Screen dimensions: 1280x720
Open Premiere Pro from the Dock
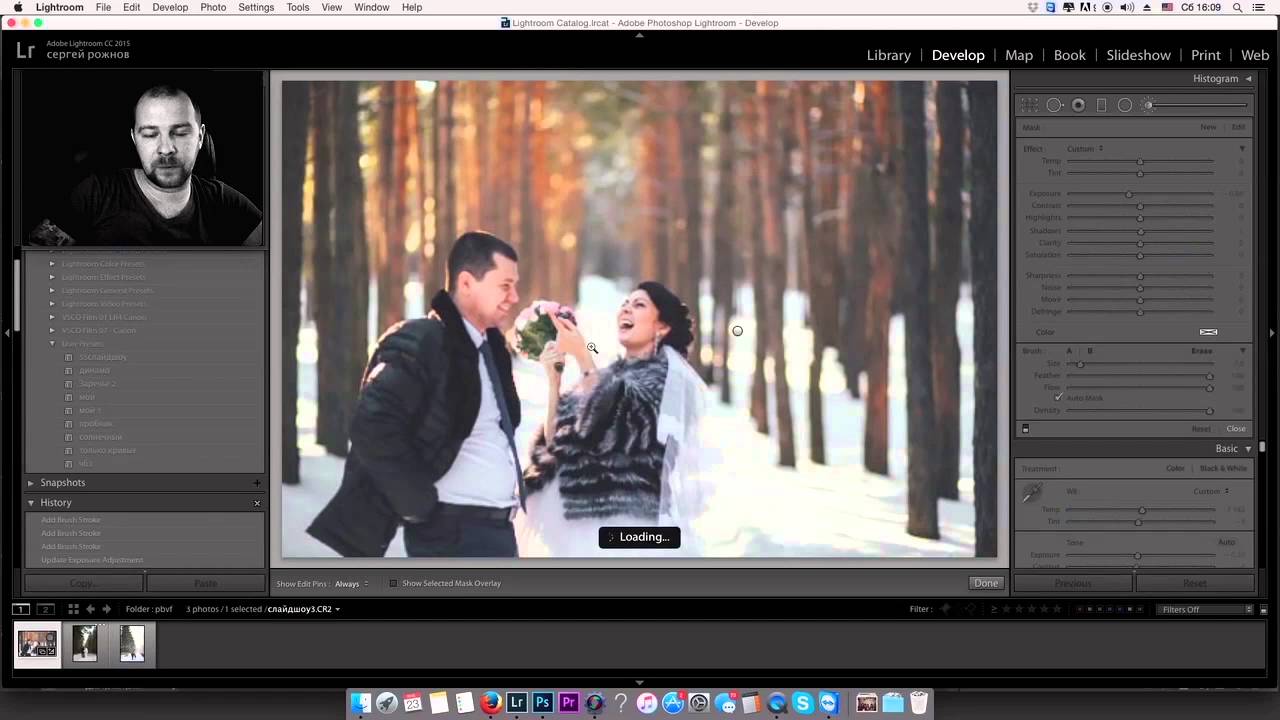point(569,703)
